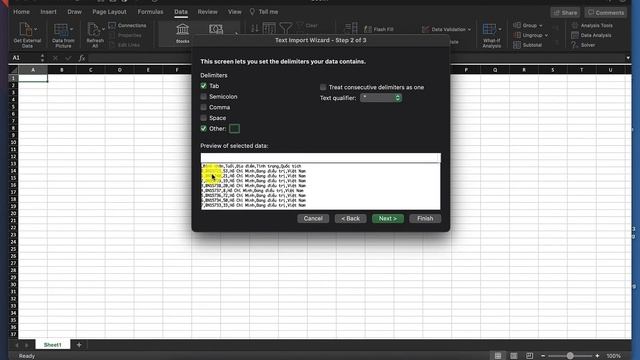Enable the Space delimiter checkbox
The image size is (640, 360).
click(x=204, y=118)
